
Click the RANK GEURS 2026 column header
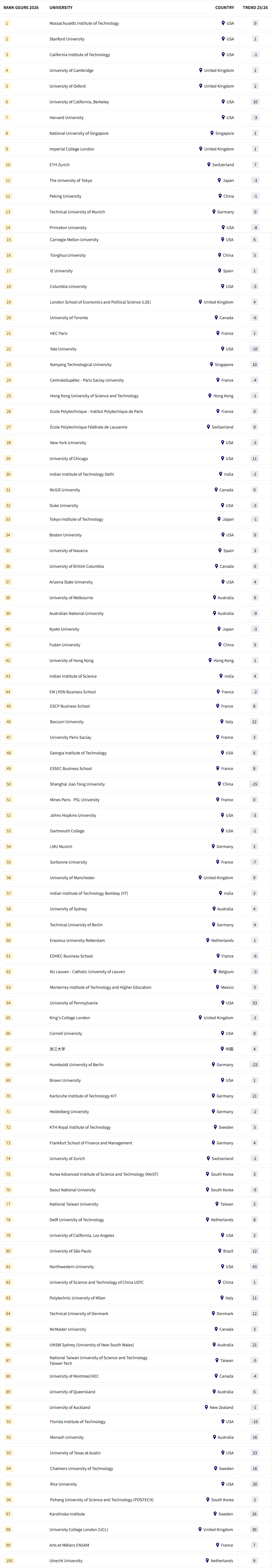coord(21,8)
